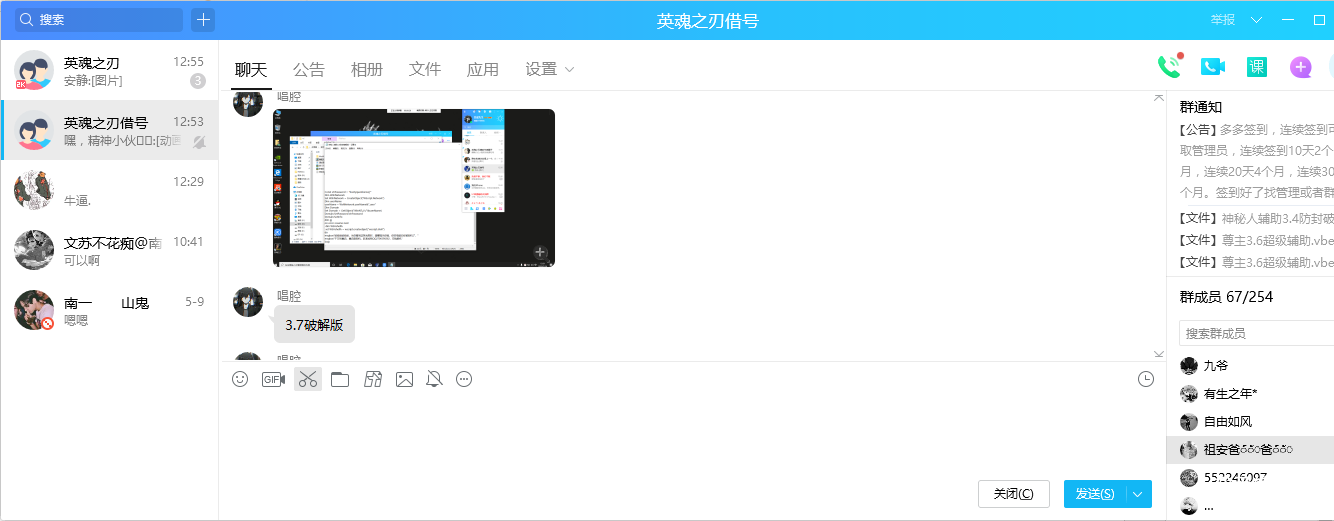
Task: Open the 文苏不花痴 conversation
Action: coord(109,251)
